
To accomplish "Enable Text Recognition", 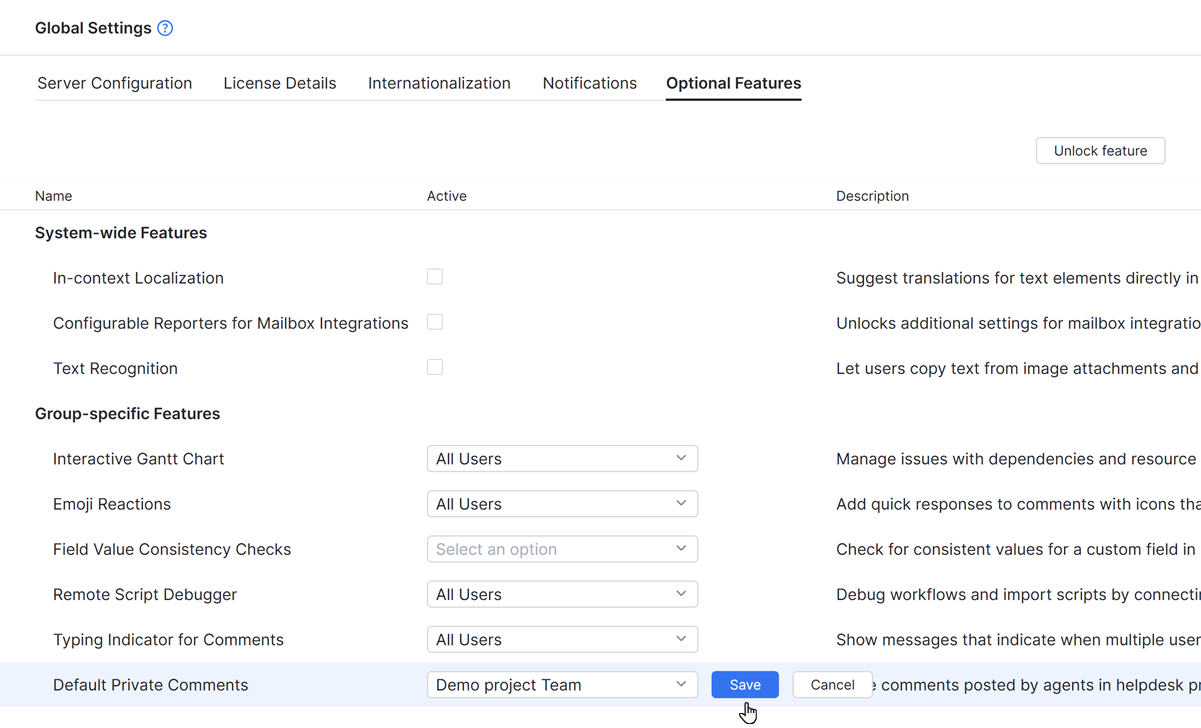I will pos(435,367).
